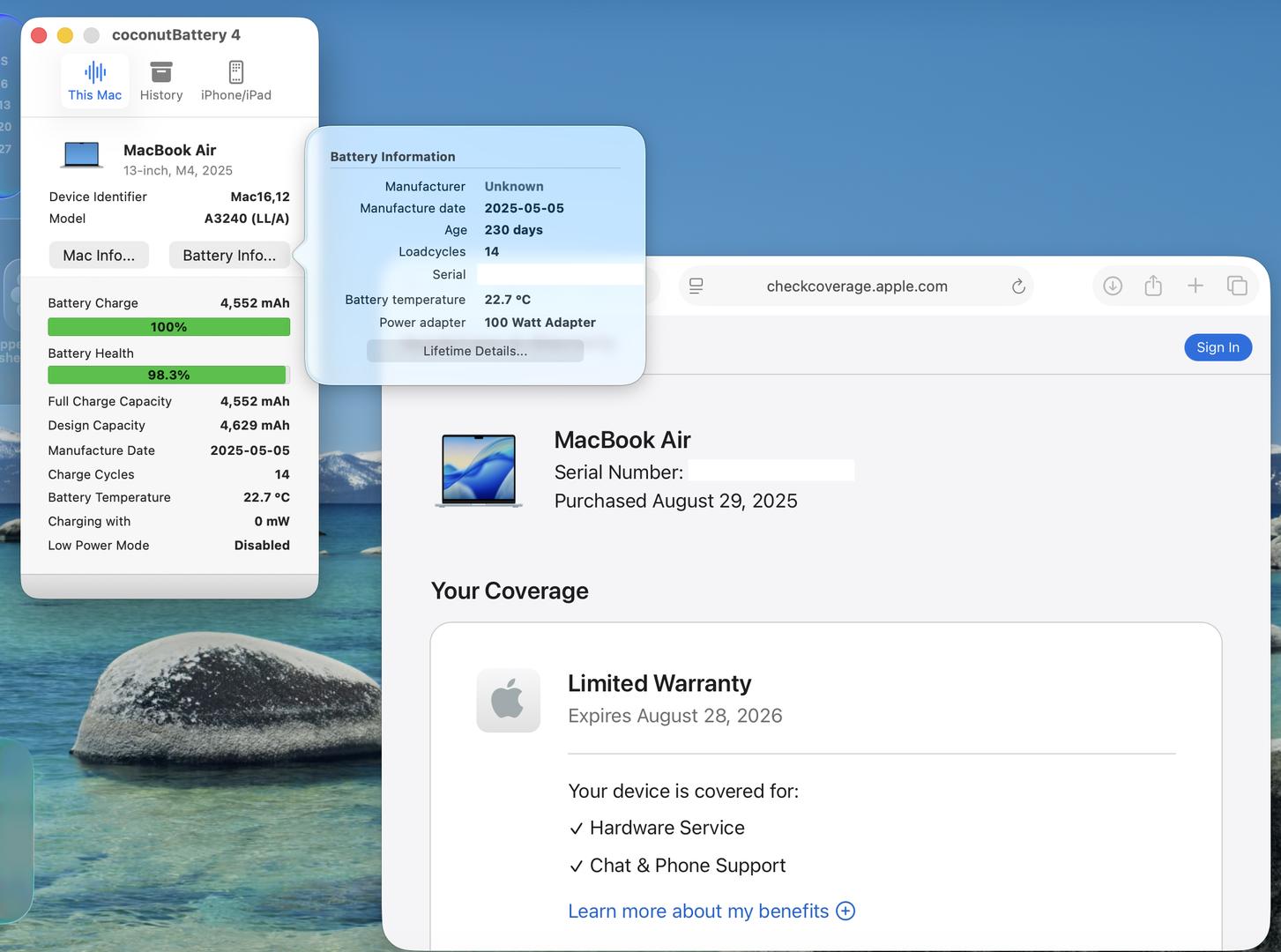The image size is (1281, 952).
Task: Click the MacBook Air laptop icon in coconutBattery
Action: 82,155
